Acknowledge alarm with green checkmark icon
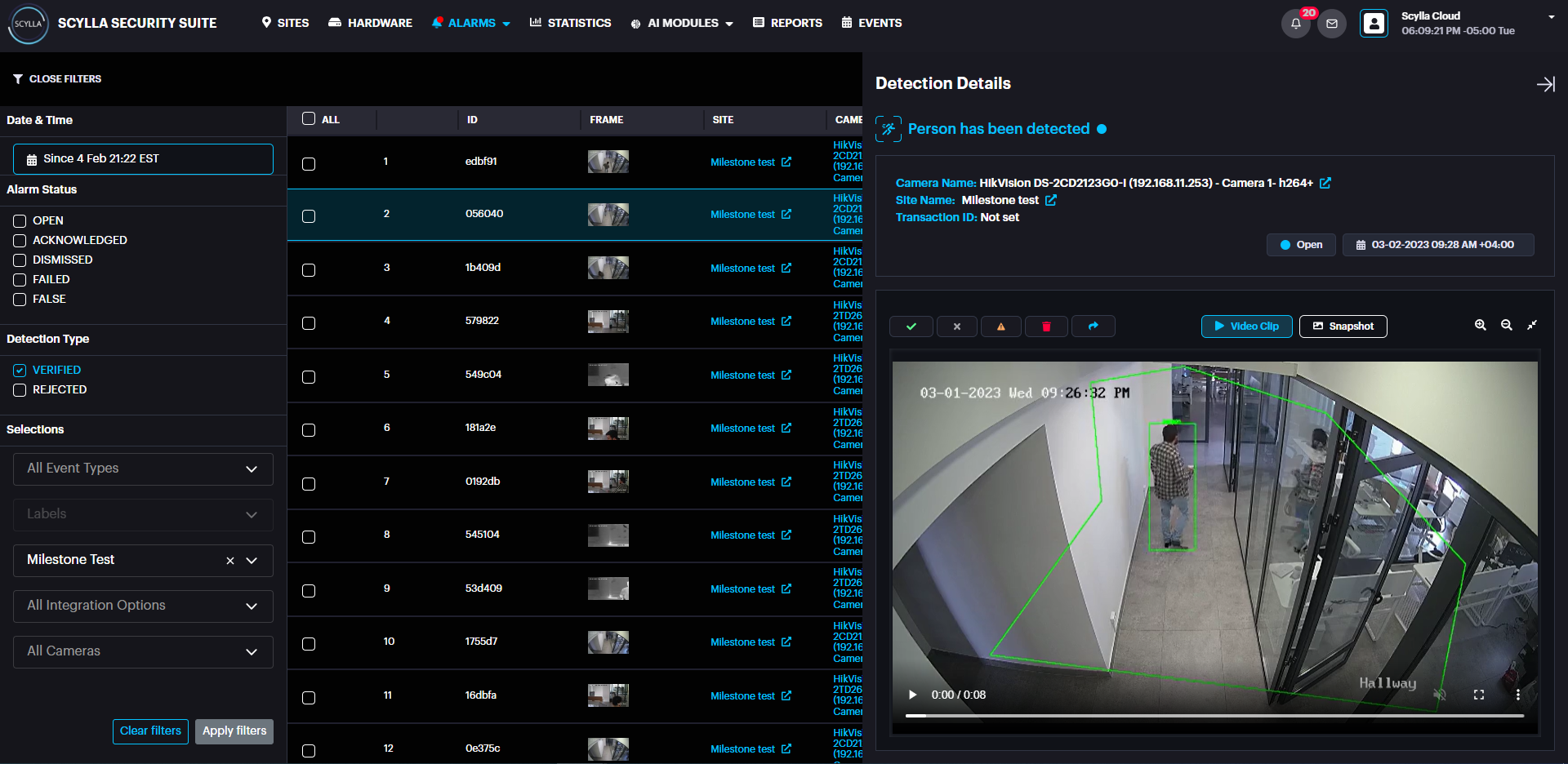Viewport: 1568px width, 764px height. coord(911,326)
